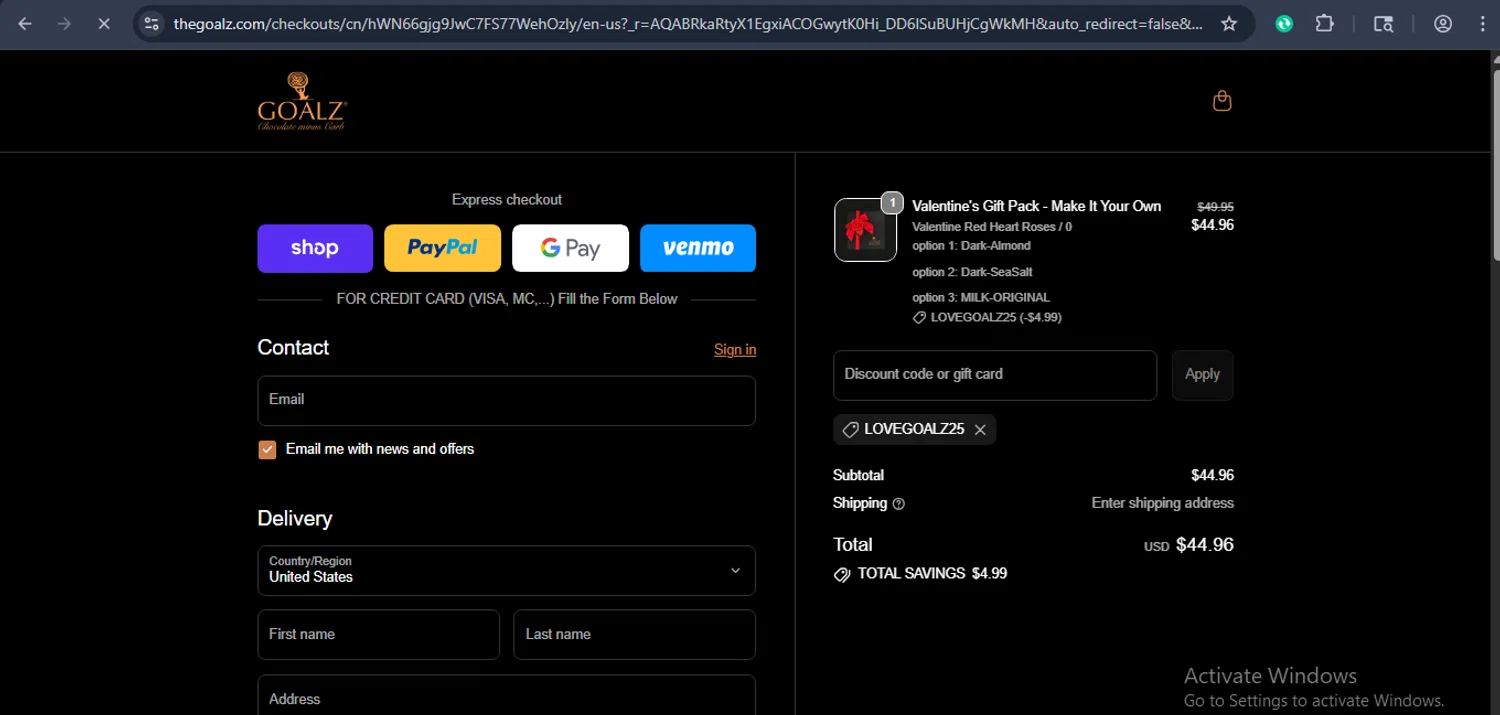Click the total amount $44.96
The width and height of the screenshot is (1500, 715).
point(1205,545)
